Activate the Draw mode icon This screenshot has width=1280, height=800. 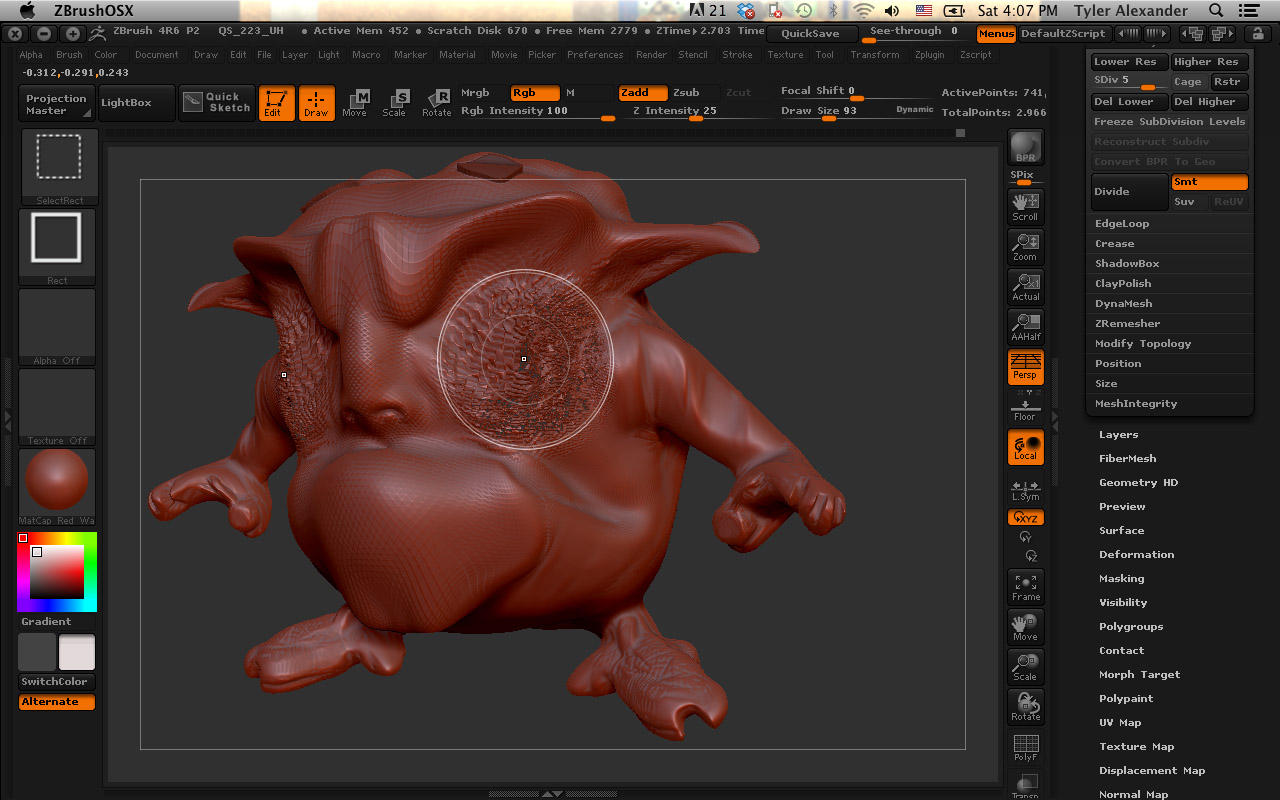318,103
